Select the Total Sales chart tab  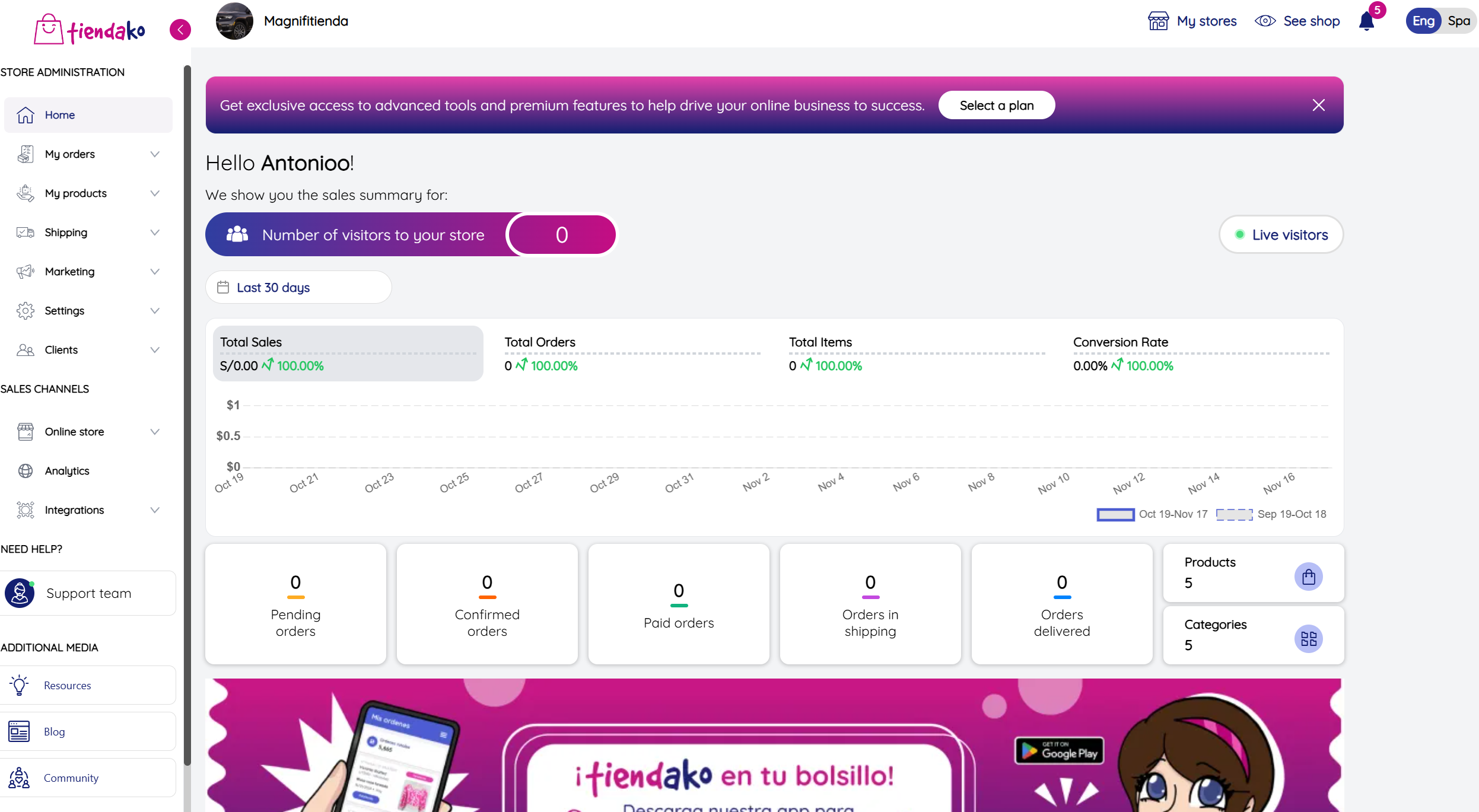(x=348, y=354)
